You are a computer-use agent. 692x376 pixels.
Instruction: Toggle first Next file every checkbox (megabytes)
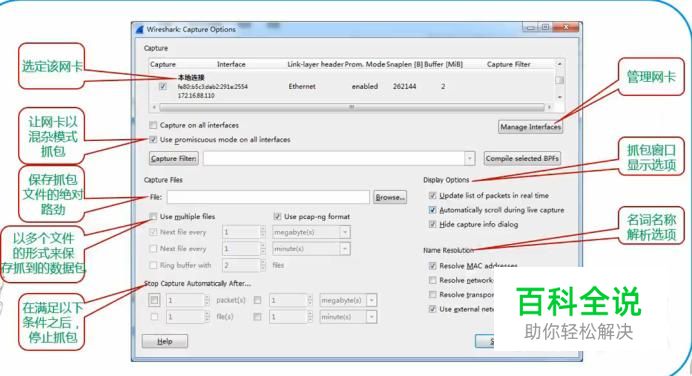coord(153,232)
